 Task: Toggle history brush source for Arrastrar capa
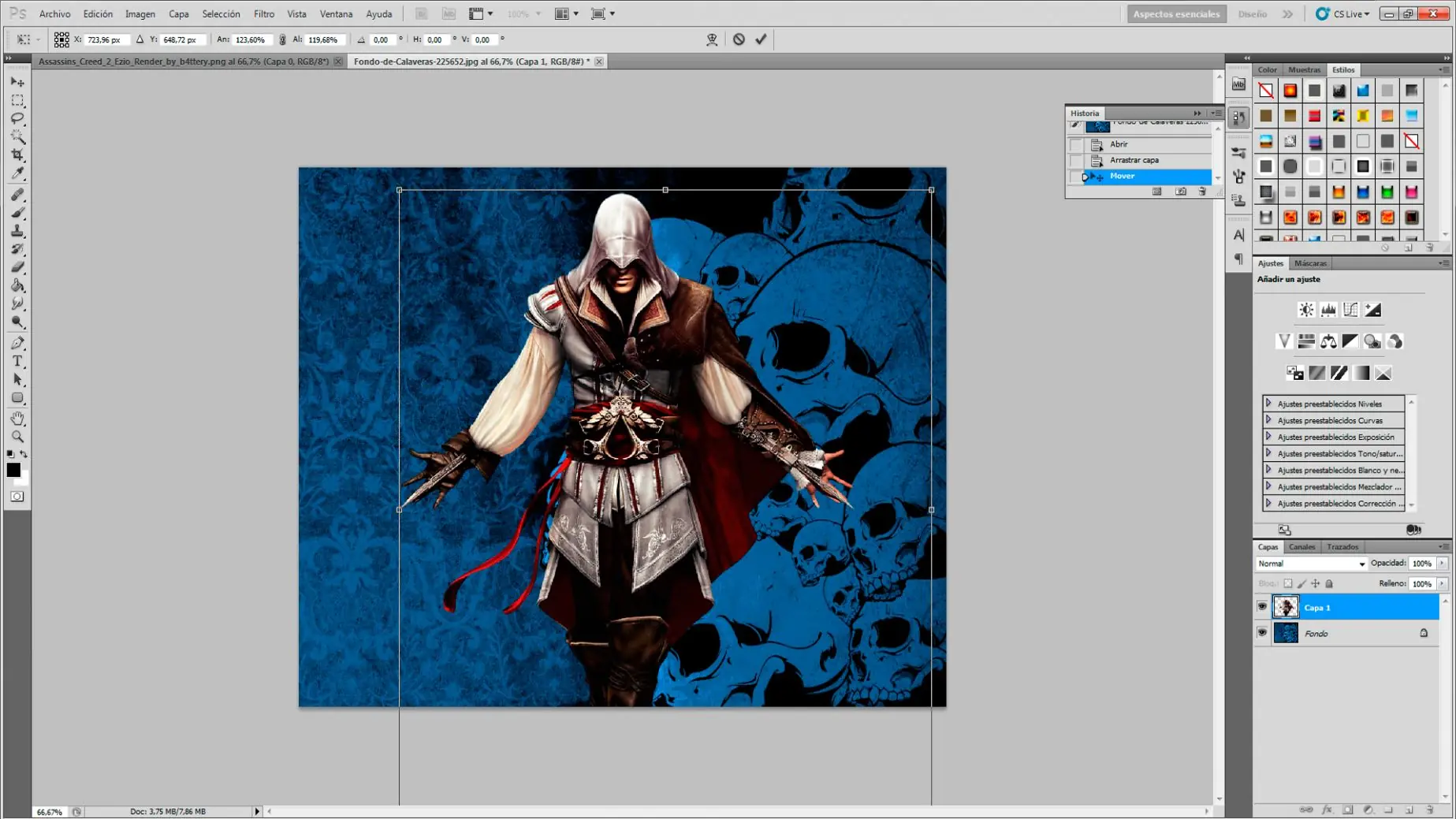(x=1076, y=160)
